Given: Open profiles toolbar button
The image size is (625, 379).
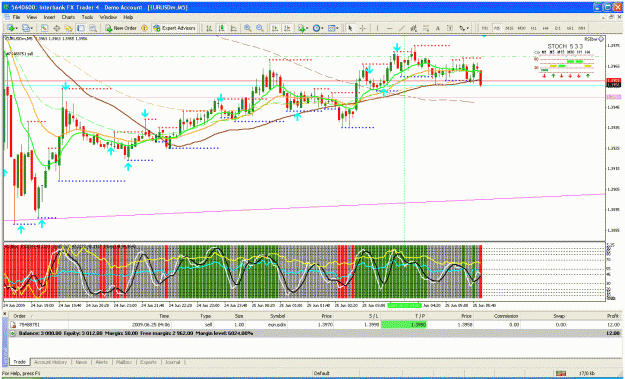Looking at the screenshot, I should click(26, 28).
